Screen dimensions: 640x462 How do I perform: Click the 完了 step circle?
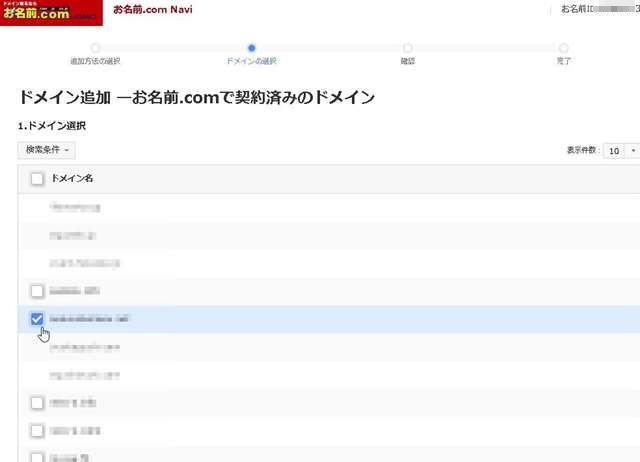point(564,47)
